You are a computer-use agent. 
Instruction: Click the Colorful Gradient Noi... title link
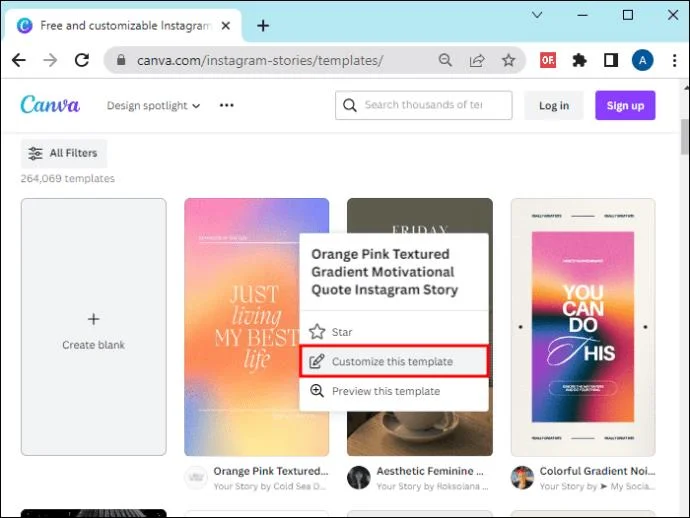coord(597,471)
